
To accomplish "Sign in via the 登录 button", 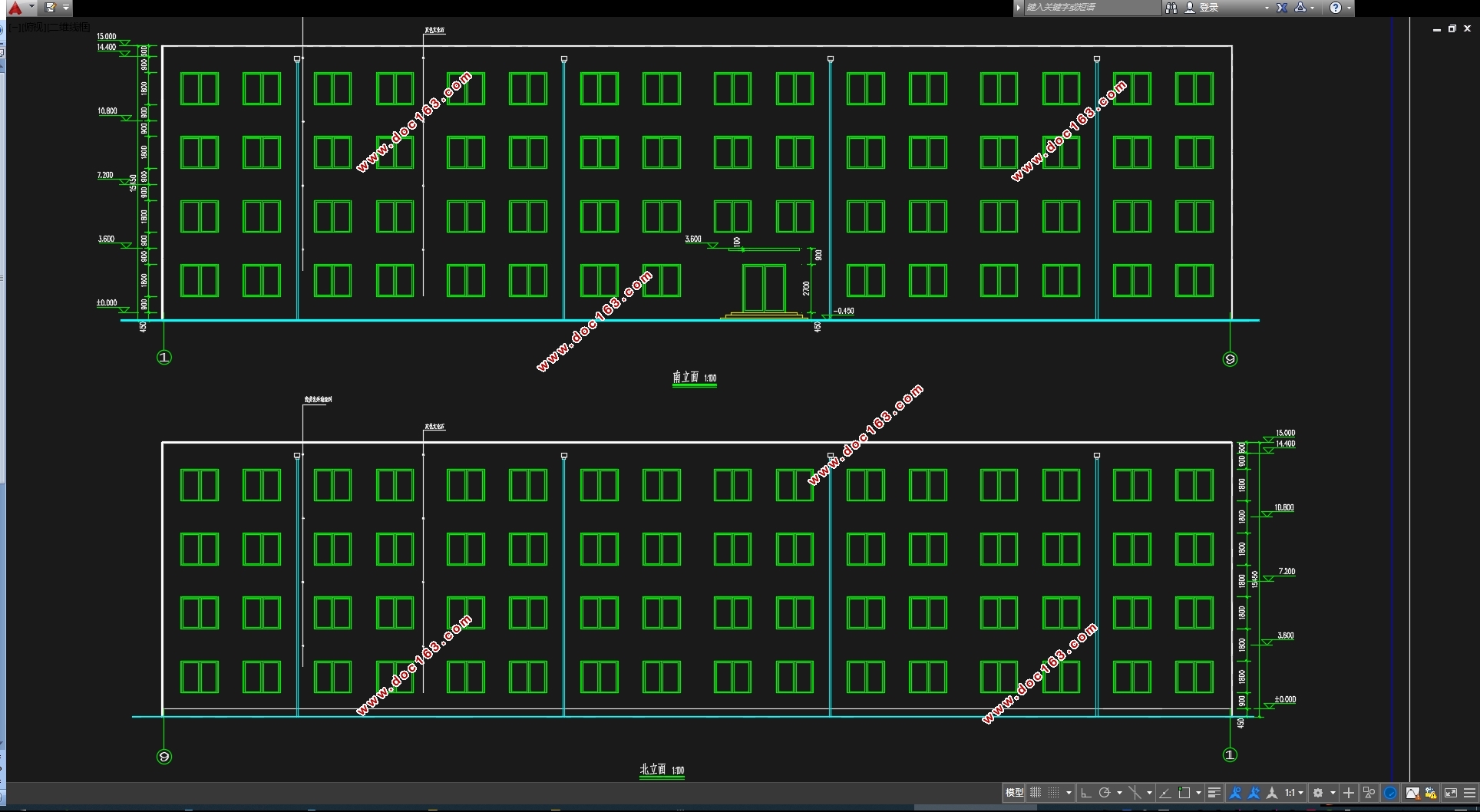I will [x=1202, y=8].
